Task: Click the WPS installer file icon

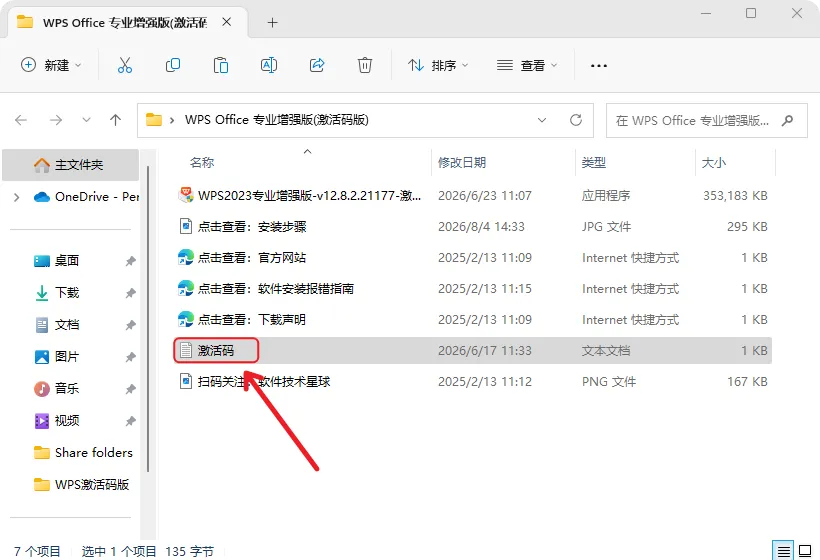Action: 186,195
